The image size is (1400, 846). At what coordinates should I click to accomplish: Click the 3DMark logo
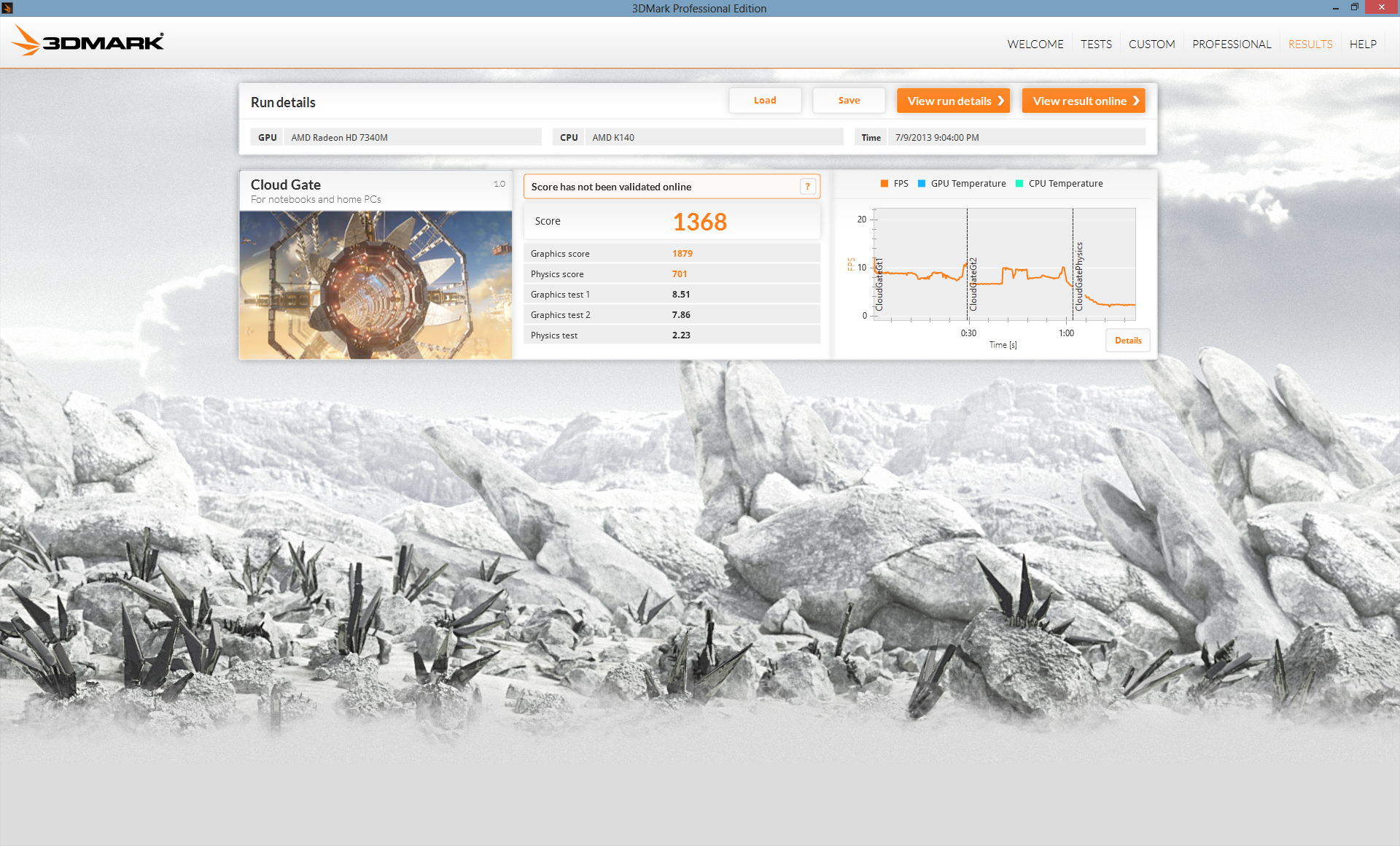[87, 41]
